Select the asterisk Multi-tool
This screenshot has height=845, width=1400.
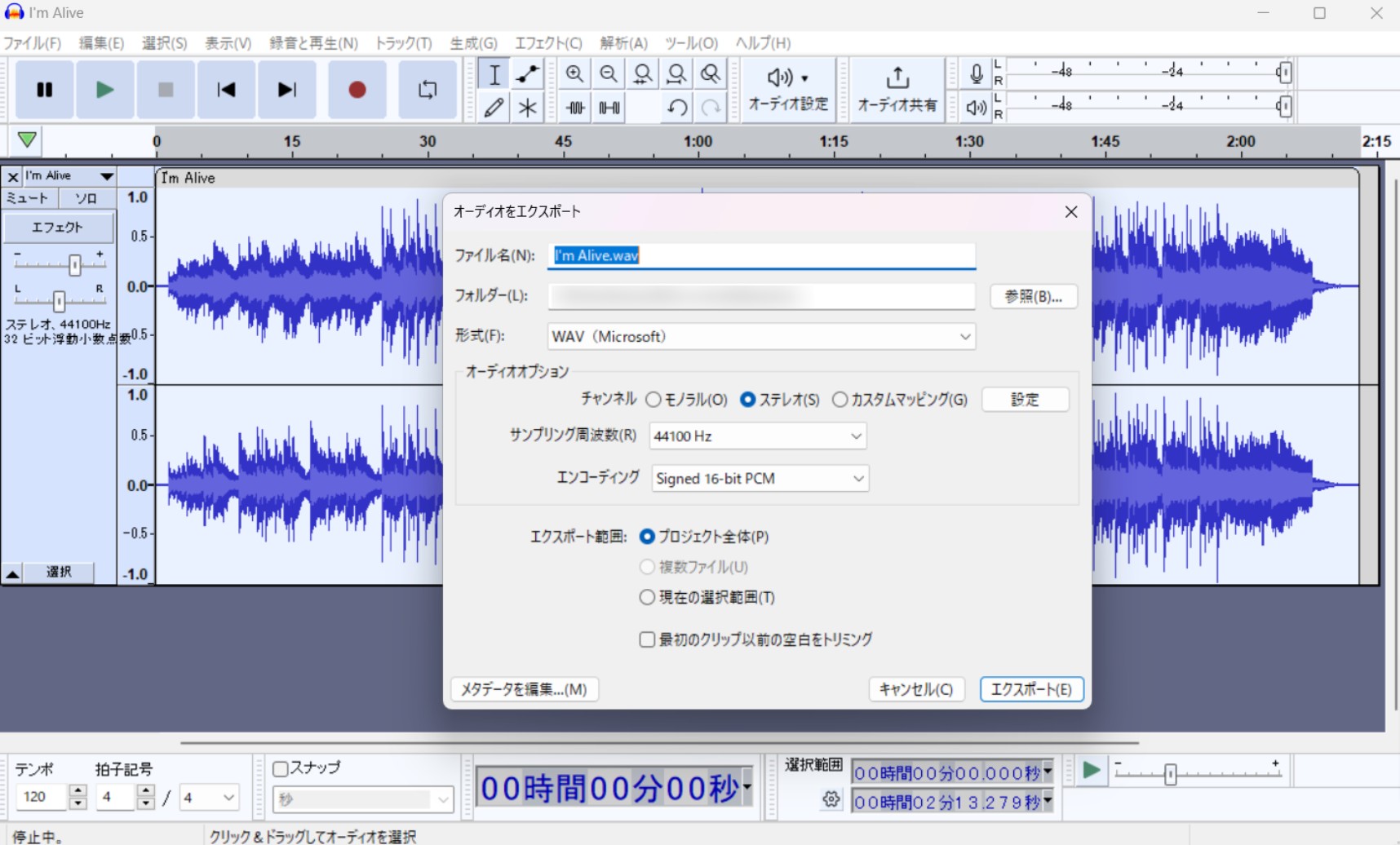tap(528, 107)
